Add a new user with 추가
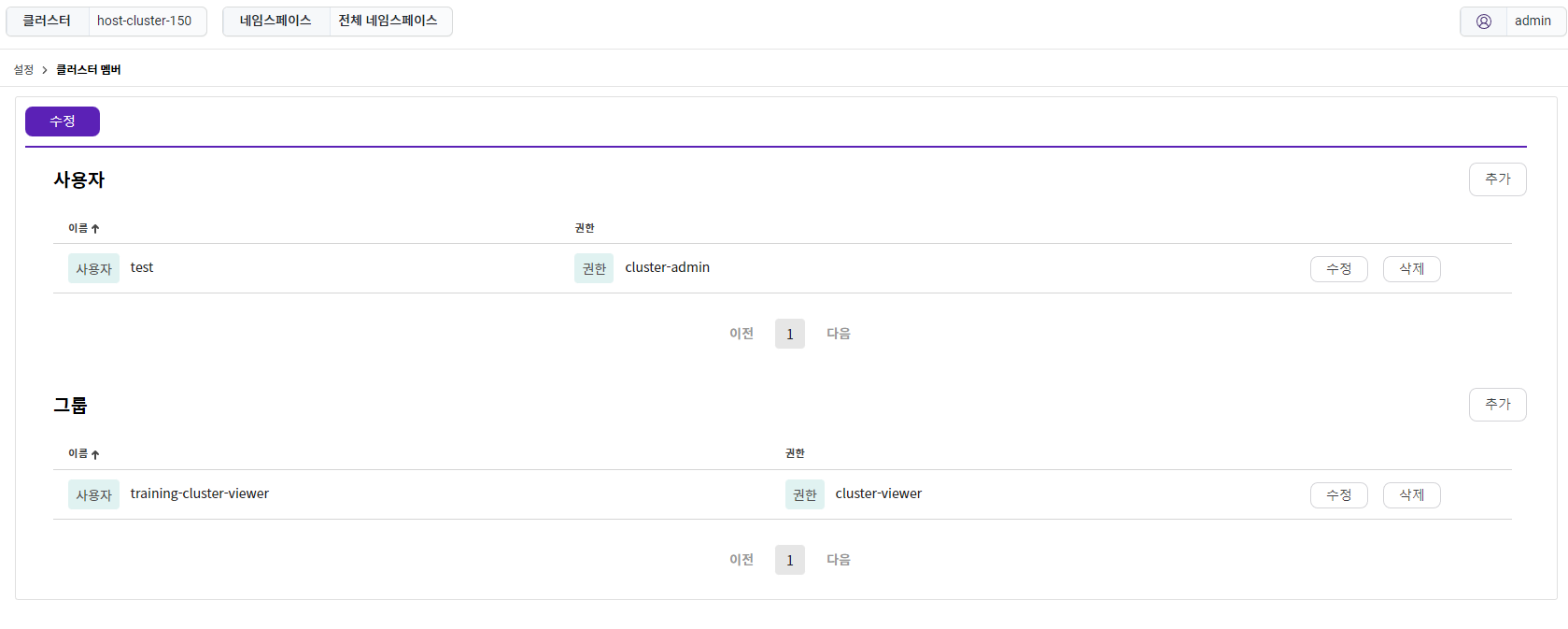This screenshot has height=629, width=1568. pos(1497,179)
